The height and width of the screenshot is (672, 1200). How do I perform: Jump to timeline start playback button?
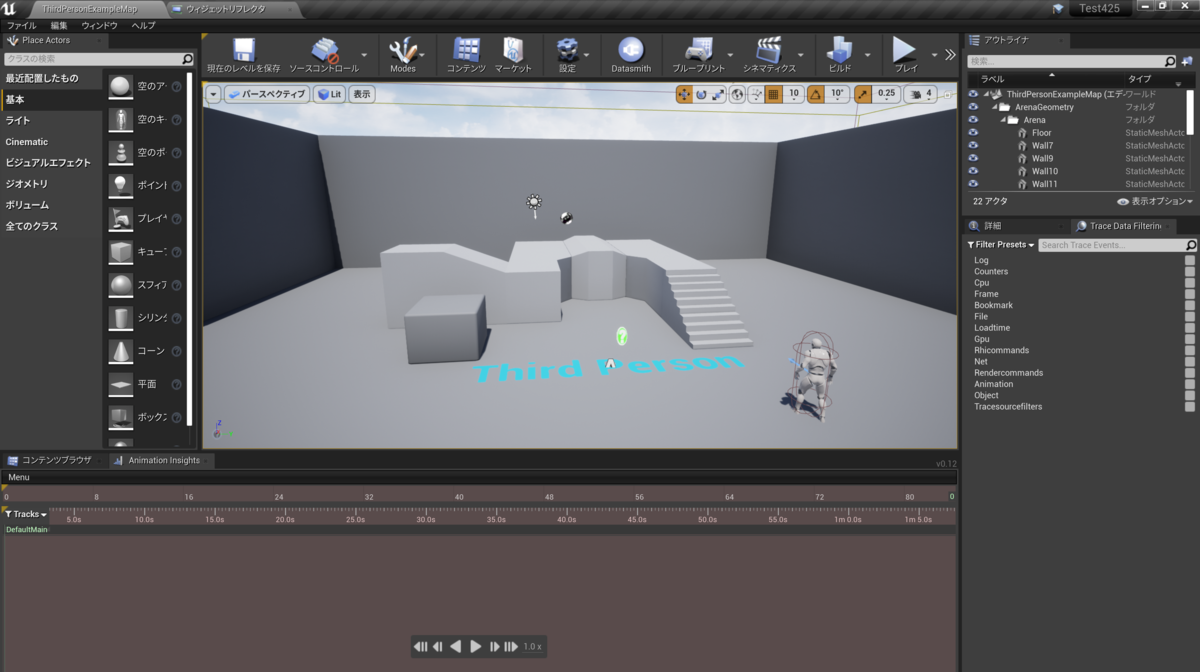[x=421, y=647]
